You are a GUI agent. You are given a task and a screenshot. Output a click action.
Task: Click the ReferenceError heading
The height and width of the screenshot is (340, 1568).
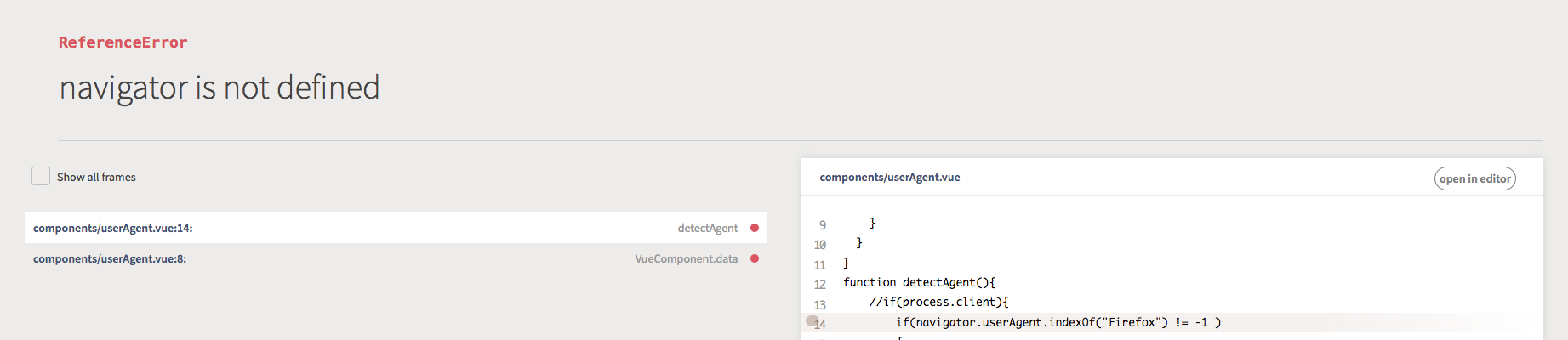(x=123, y=42)
